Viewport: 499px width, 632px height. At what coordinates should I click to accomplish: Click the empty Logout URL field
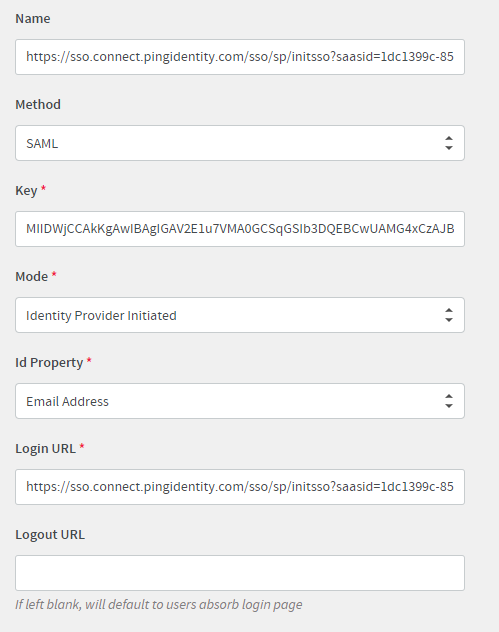(240, 573)
